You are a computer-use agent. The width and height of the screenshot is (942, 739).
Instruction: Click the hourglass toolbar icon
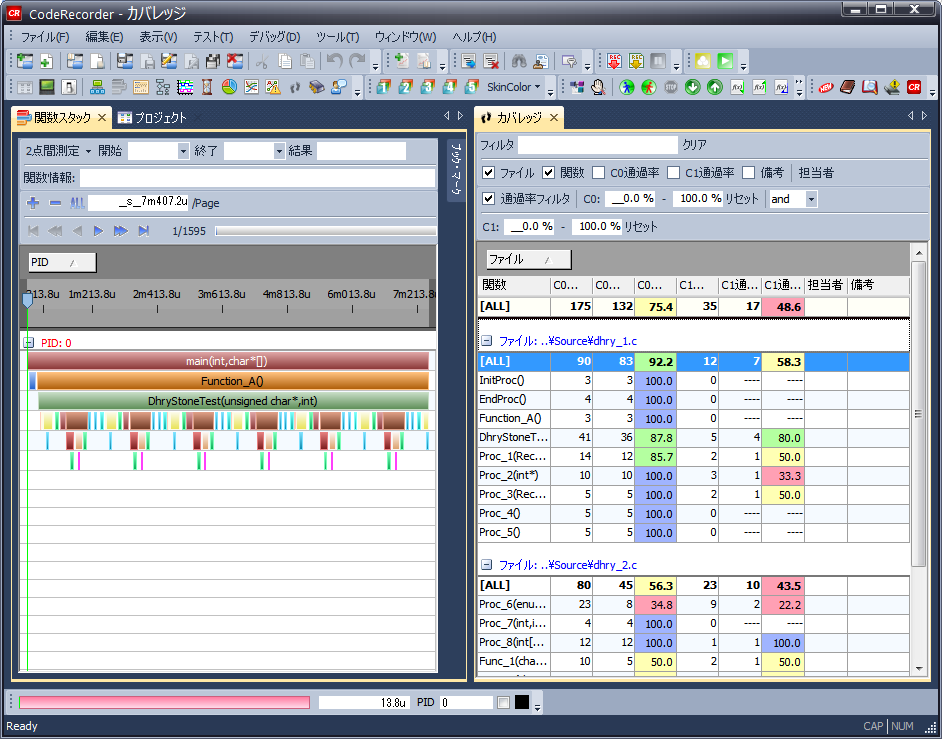tap(207, 87)
